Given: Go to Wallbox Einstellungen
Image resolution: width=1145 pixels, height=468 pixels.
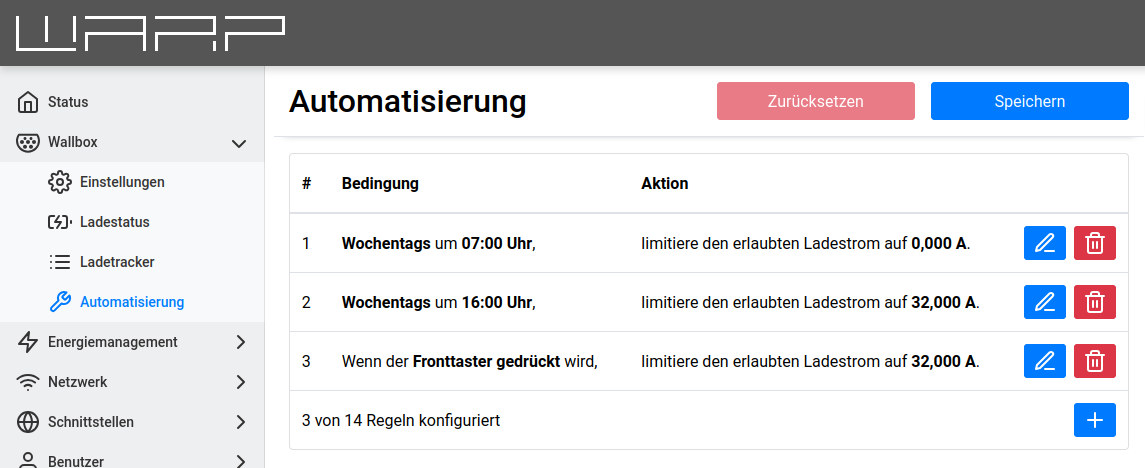Looking at the screenshot, I should [122, 182].
